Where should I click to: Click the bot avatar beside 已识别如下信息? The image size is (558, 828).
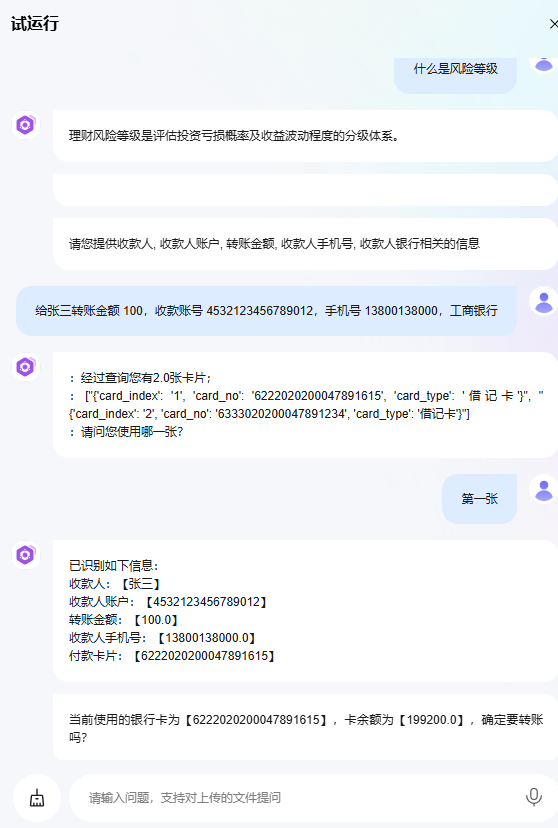tap(25, 554)
